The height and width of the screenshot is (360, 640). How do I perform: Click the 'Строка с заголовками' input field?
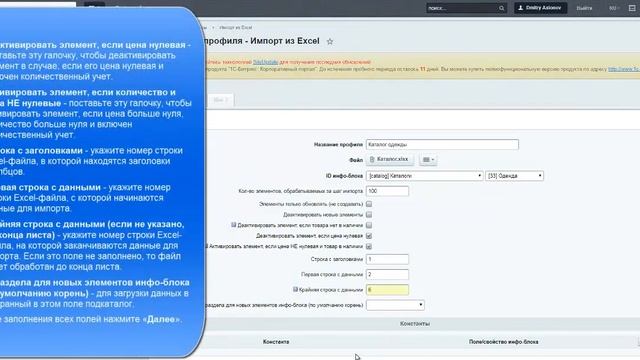[x=387, y=259]
